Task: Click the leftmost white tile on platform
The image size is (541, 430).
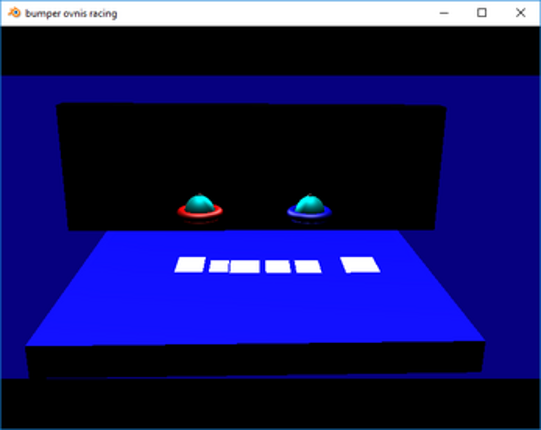Action: (190, 265)
